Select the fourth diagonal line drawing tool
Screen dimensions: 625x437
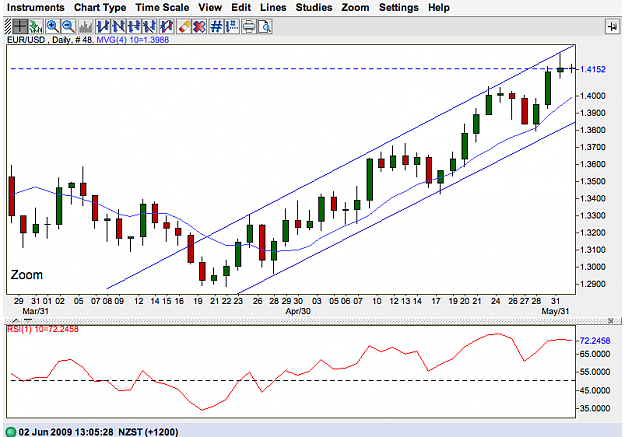[x=149, y=27]
